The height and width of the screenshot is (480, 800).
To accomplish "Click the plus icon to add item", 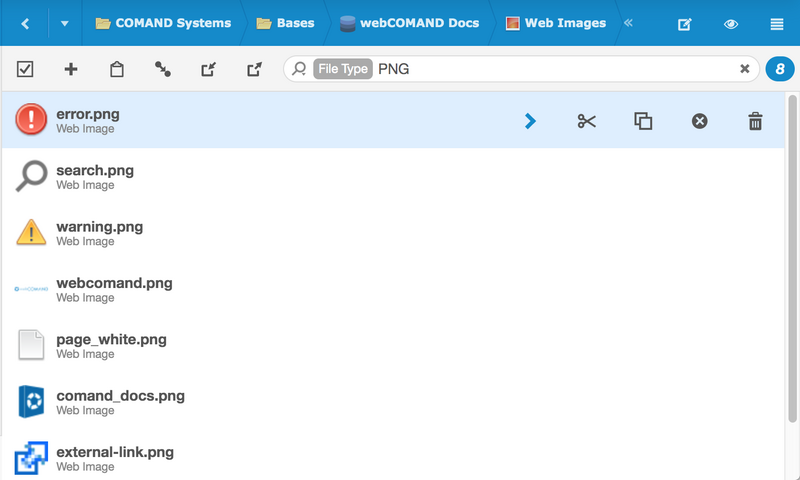I will tap(71, 69).
